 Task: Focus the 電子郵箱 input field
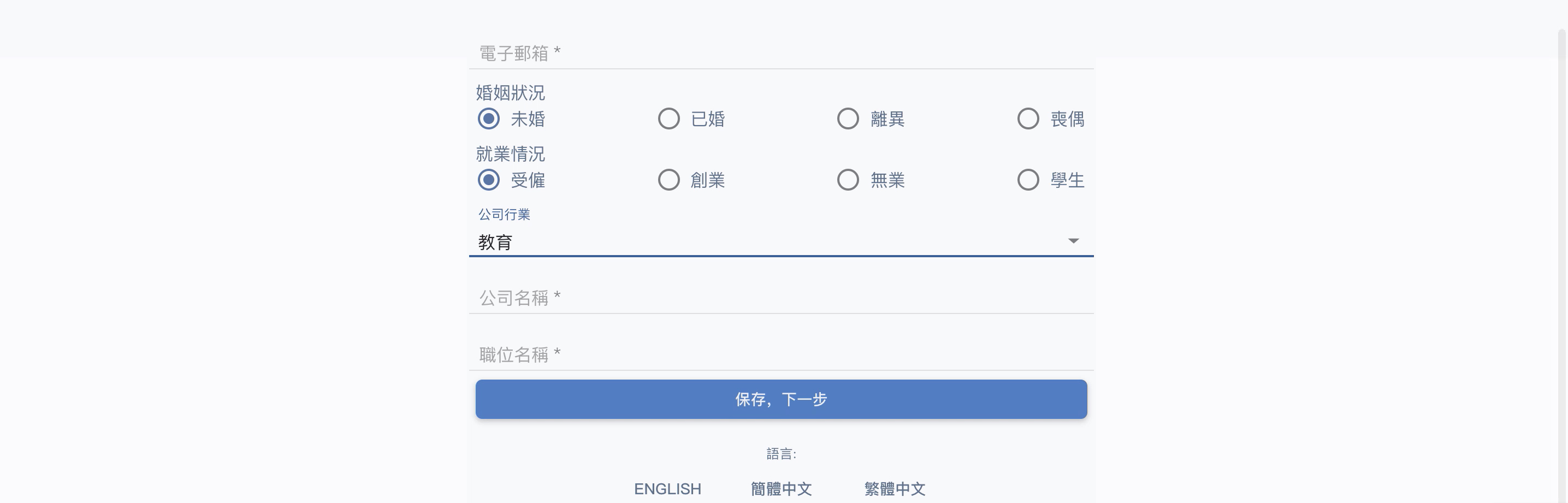[781, 53]
